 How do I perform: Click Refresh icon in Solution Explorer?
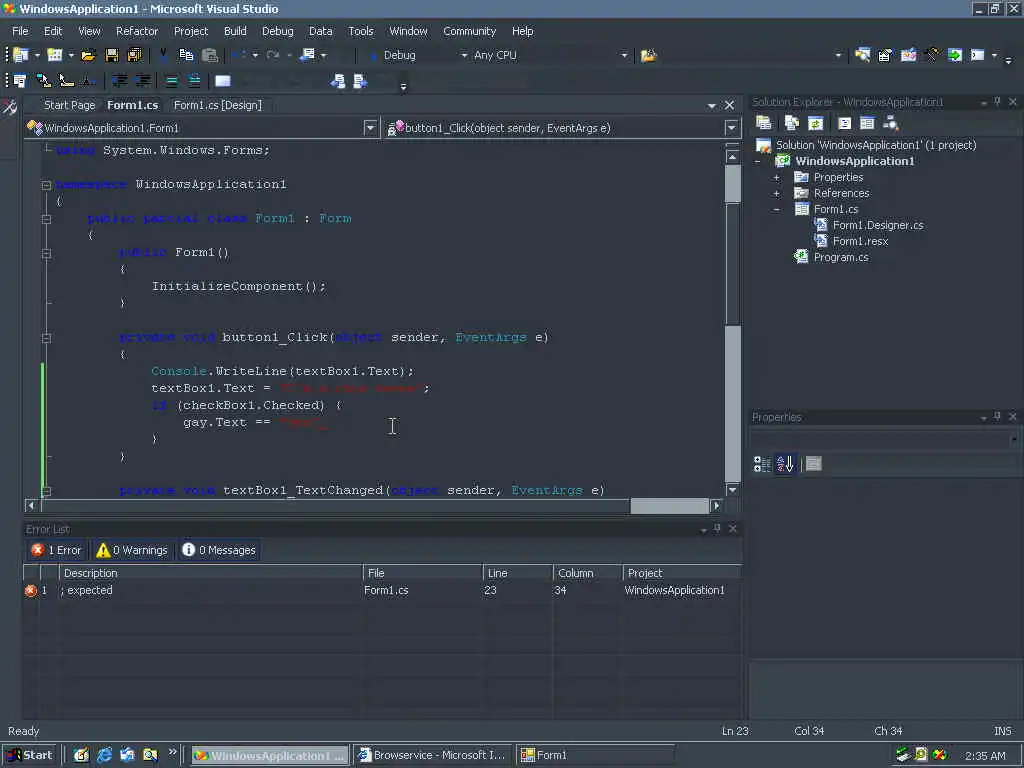click(815, 123)
